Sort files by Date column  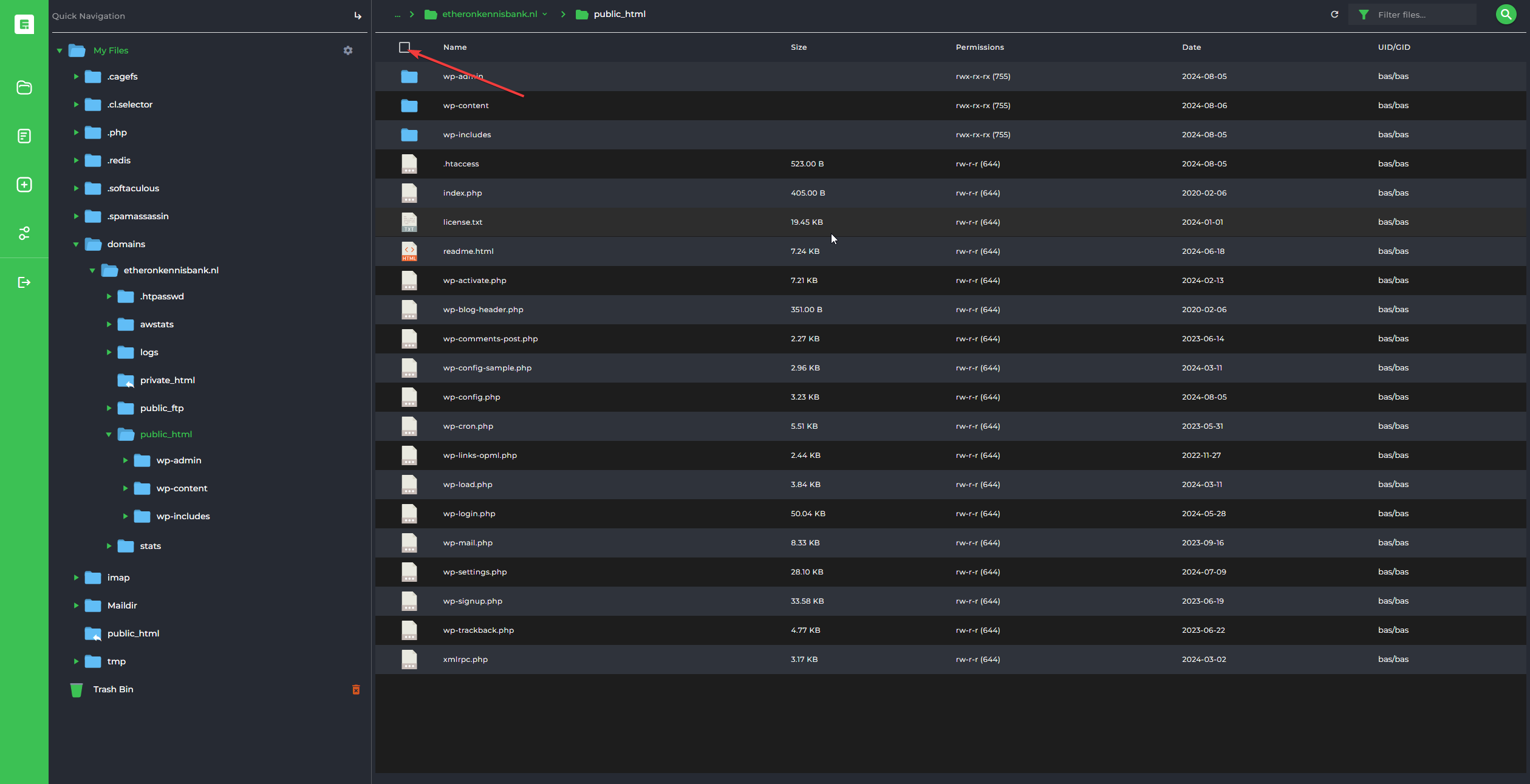click(x=1191, y=47)
